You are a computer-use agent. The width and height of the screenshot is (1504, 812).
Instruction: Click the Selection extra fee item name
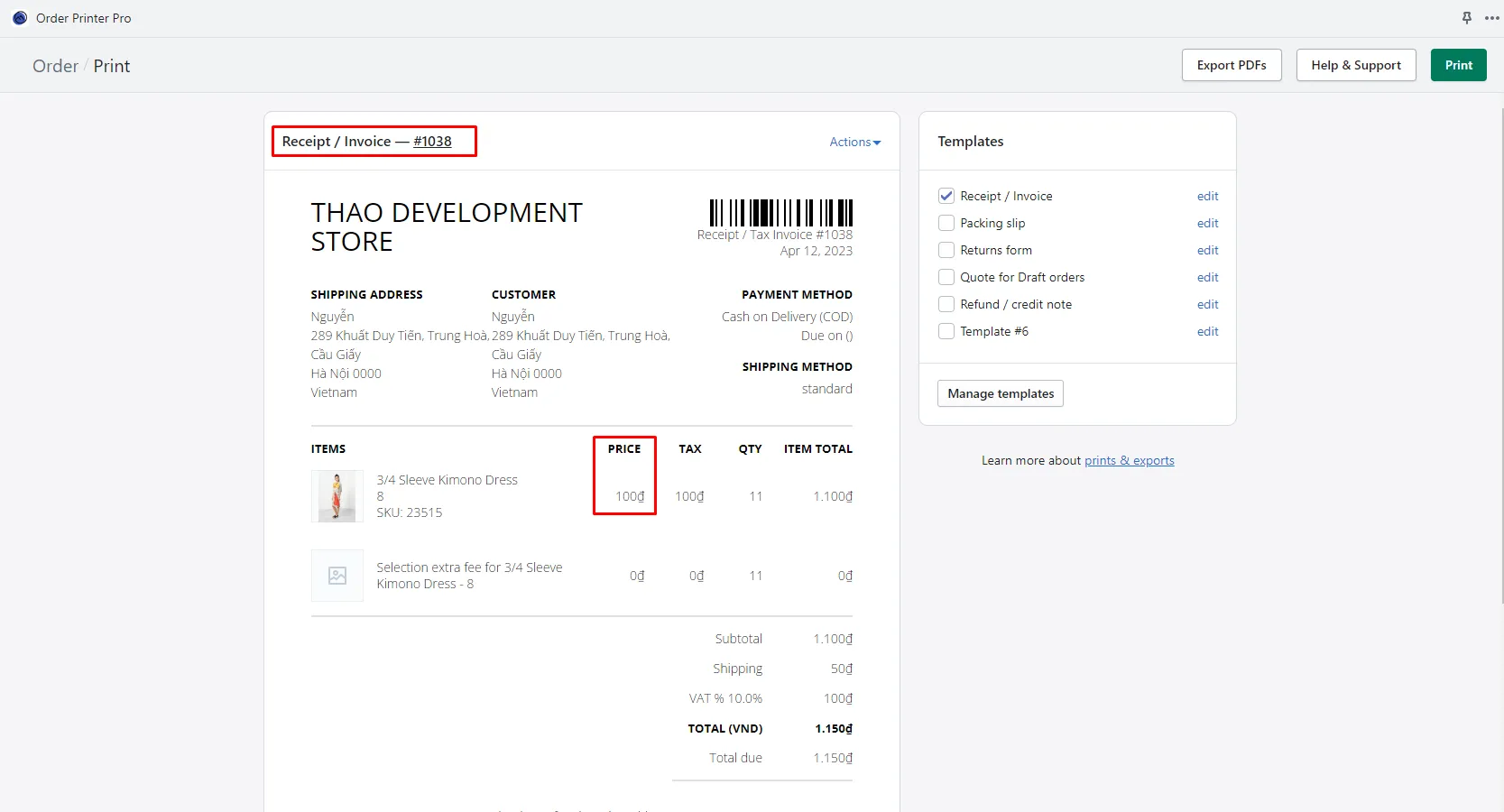click(x=469, y=576)
